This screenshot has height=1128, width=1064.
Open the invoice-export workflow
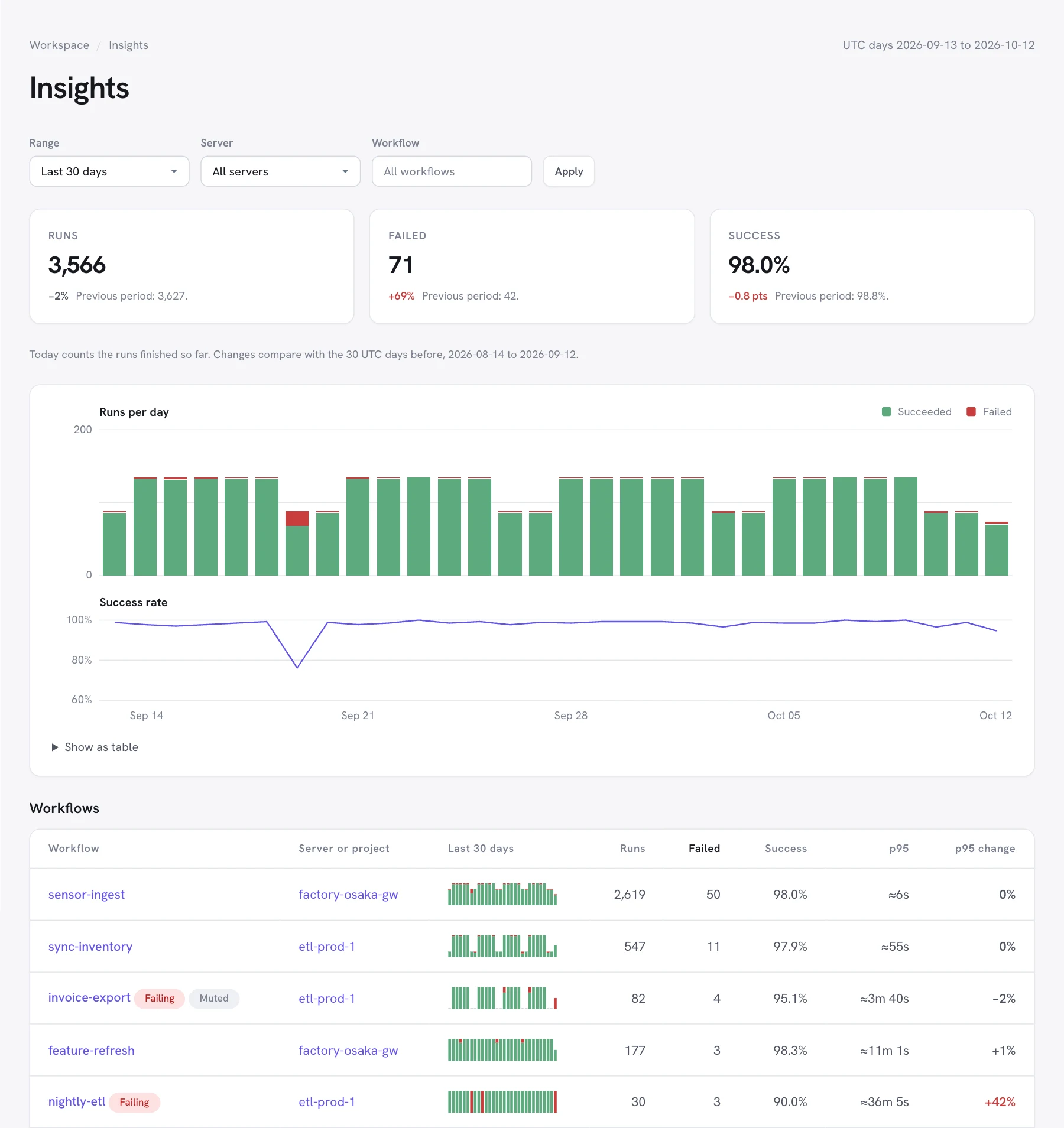pos(89,997)
